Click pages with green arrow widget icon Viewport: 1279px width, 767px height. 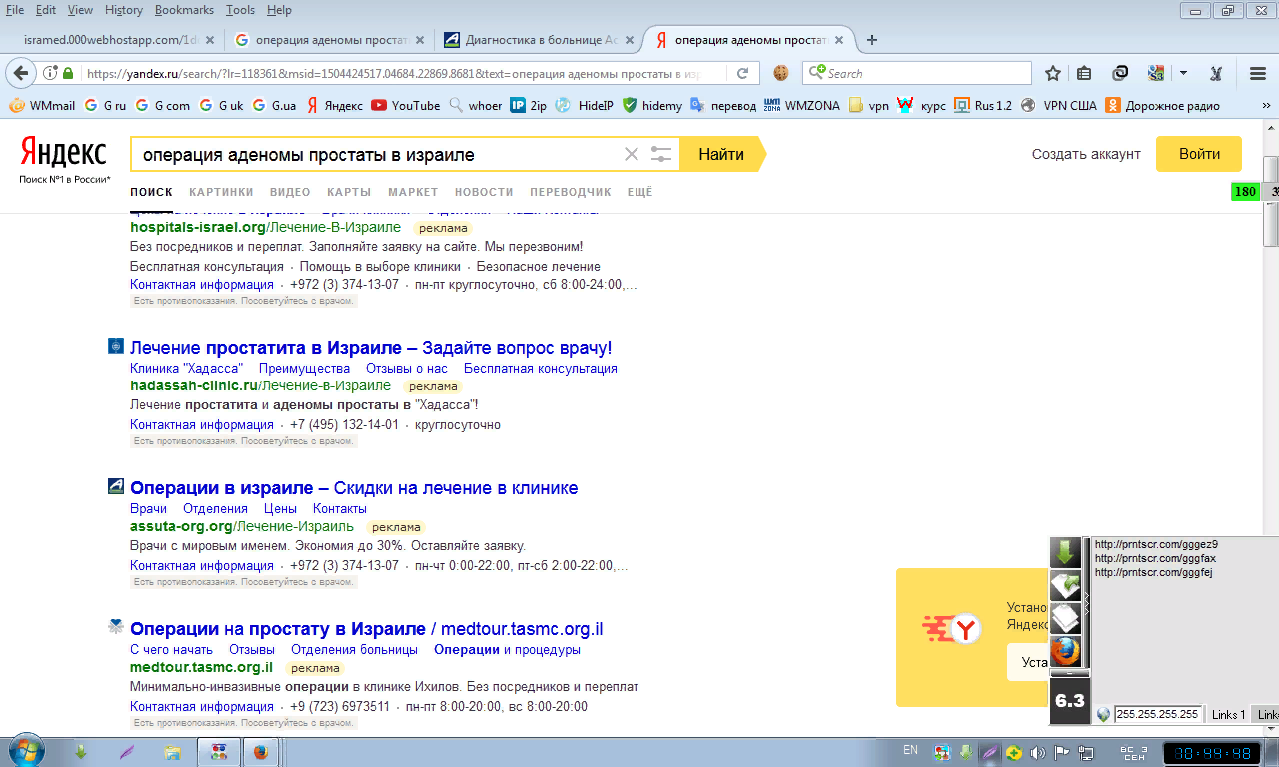[1066, 587]
